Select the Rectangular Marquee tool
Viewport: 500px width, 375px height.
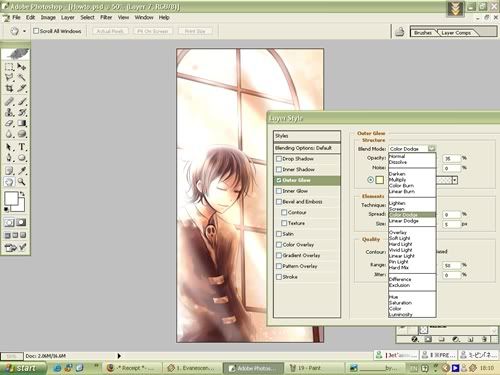point(9,67)
